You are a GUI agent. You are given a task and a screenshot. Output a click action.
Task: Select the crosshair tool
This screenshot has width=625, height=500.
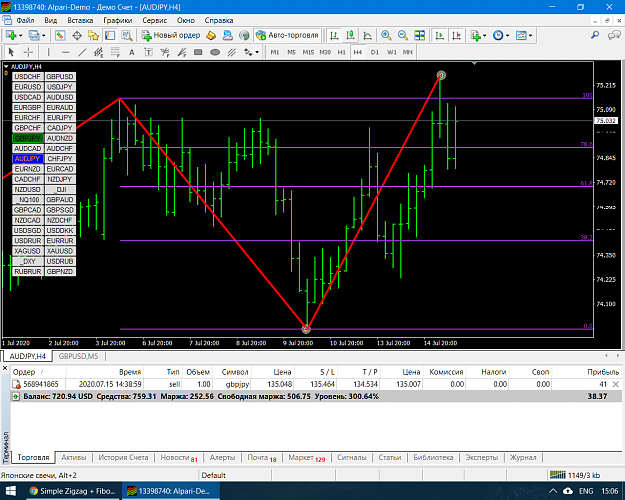click(x=28, y=52)
